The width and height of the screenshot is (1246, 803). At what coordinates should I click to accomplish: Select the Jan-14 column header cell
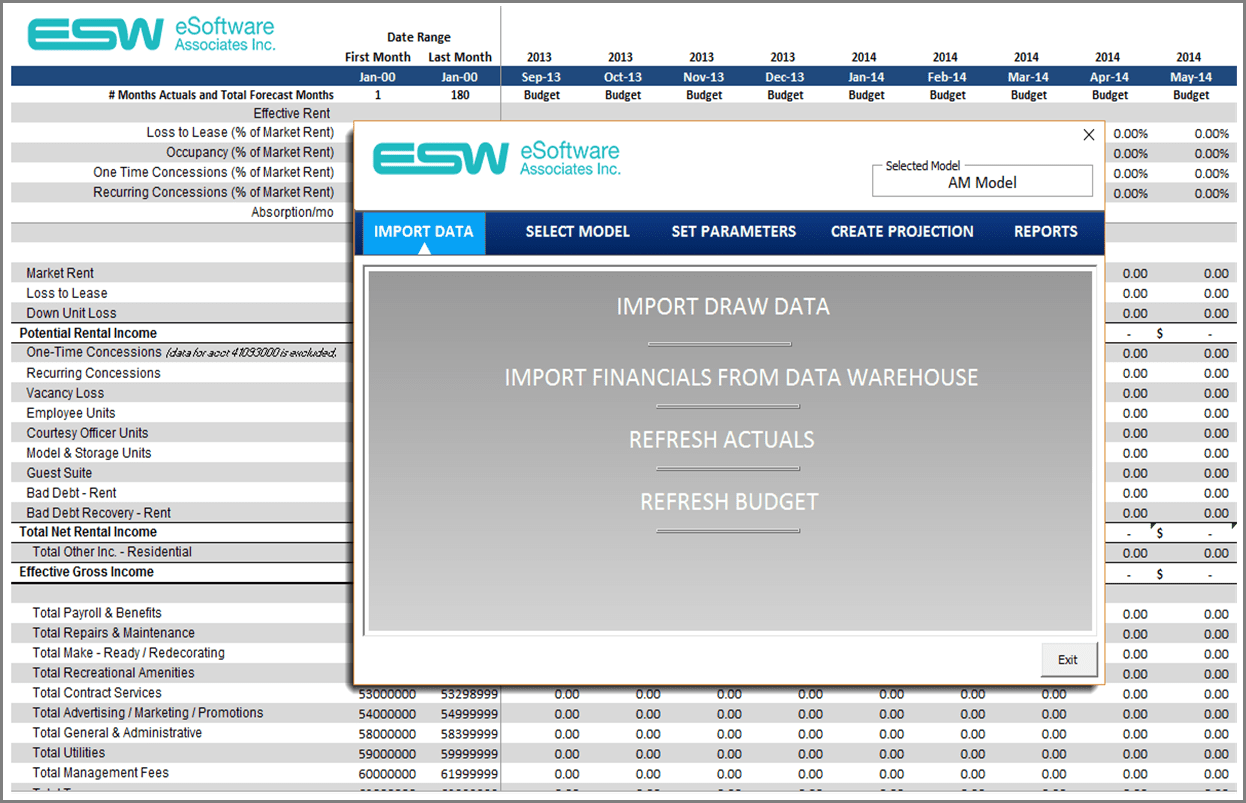[866, 77]
